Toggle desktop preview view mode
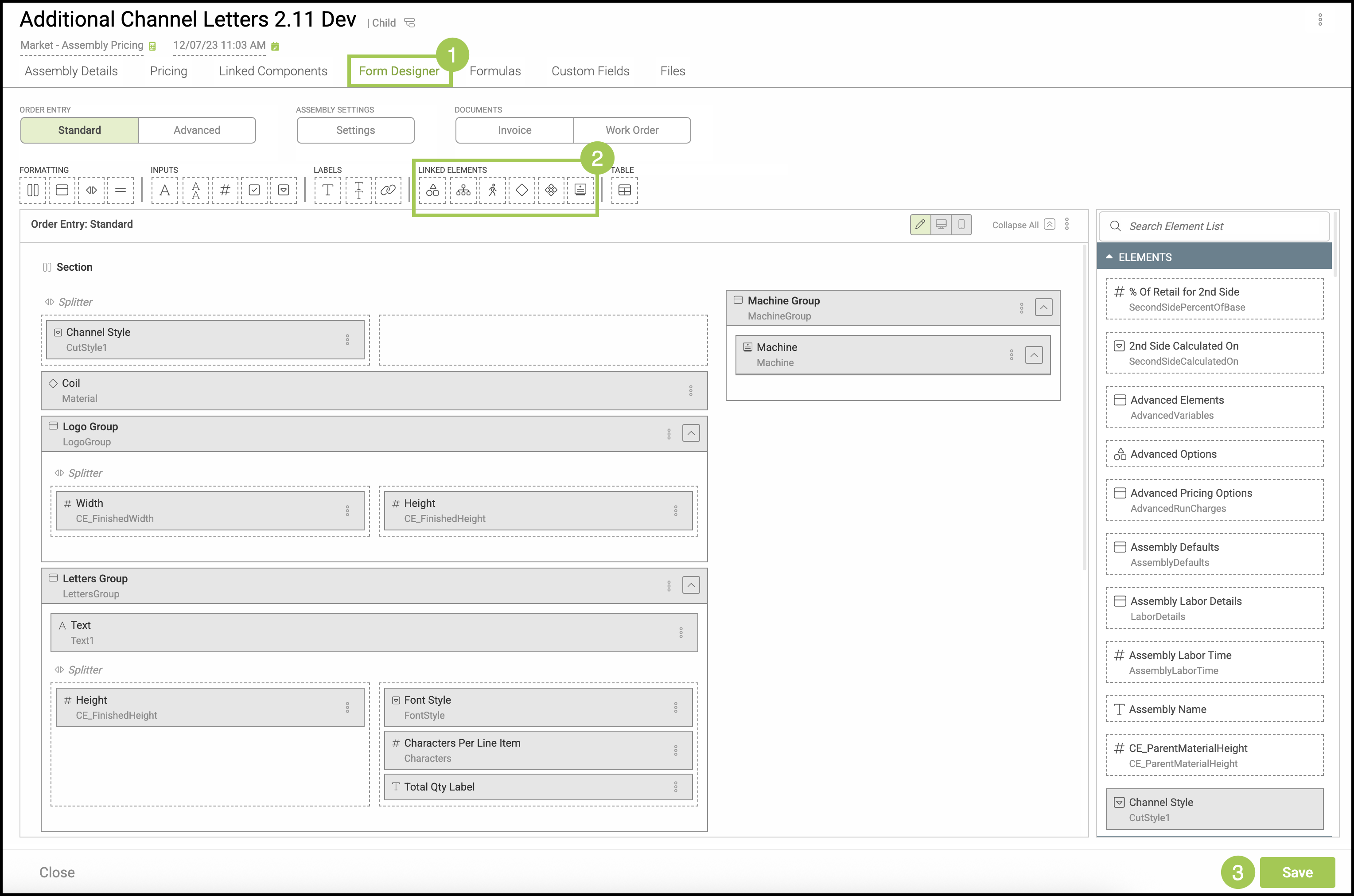This screenshot has height=896, width=1354. click(x=941, y=225)
